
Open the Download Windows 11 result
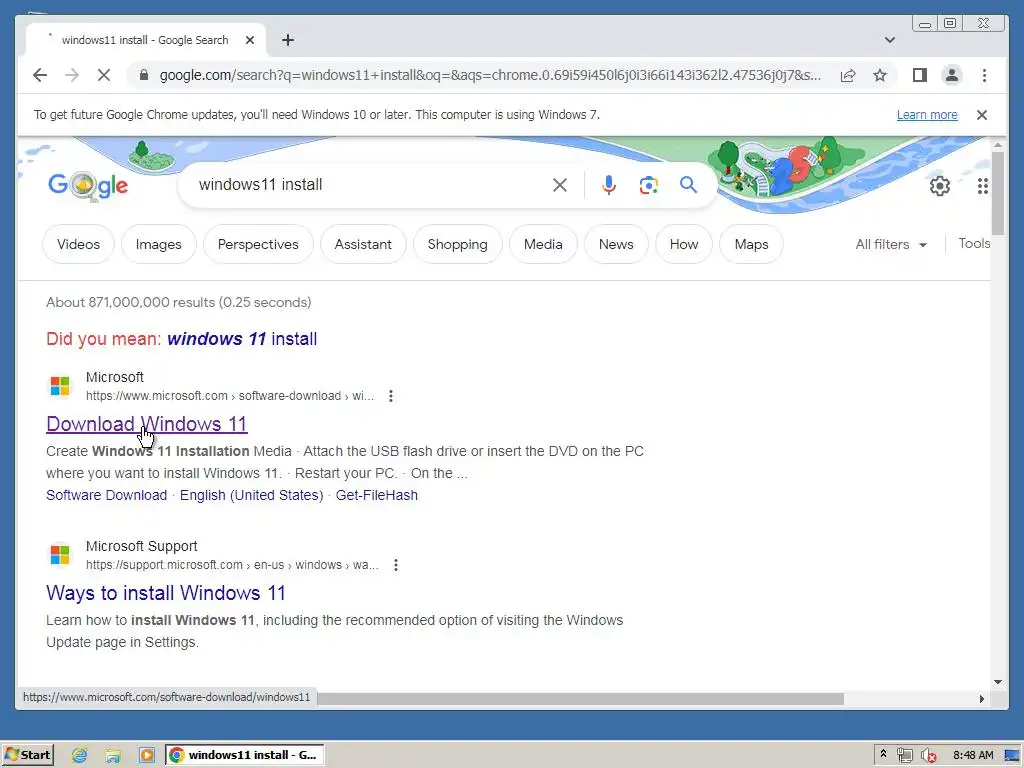click(147, 424)
